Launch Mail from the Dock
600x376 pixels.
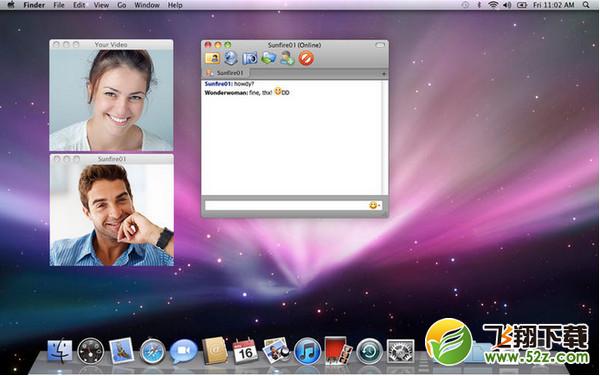pos(121,350)
